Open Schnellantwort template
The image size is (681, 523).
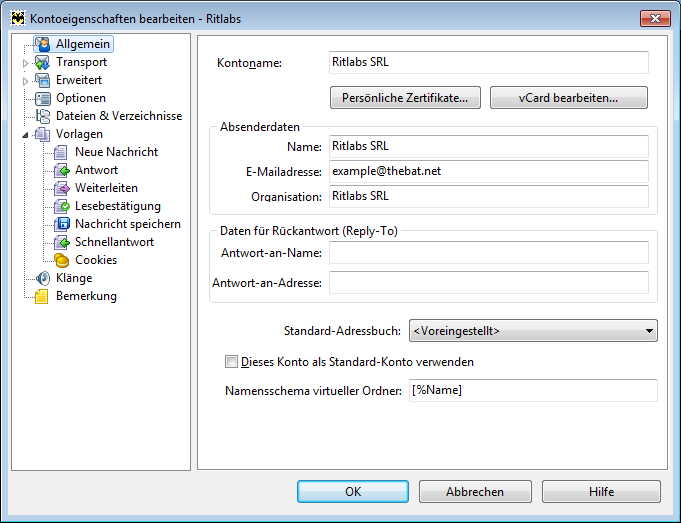(114, 242)
